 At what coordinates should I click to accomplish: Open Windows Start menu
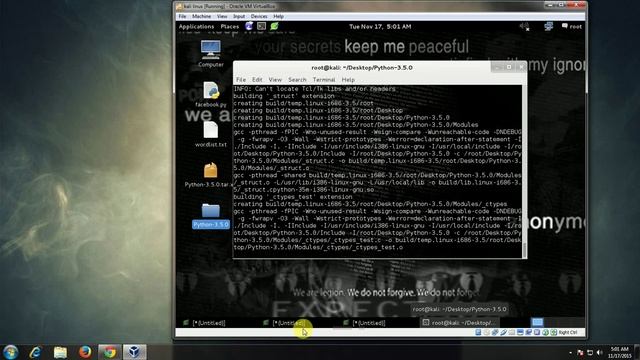[x=10, y=352]
